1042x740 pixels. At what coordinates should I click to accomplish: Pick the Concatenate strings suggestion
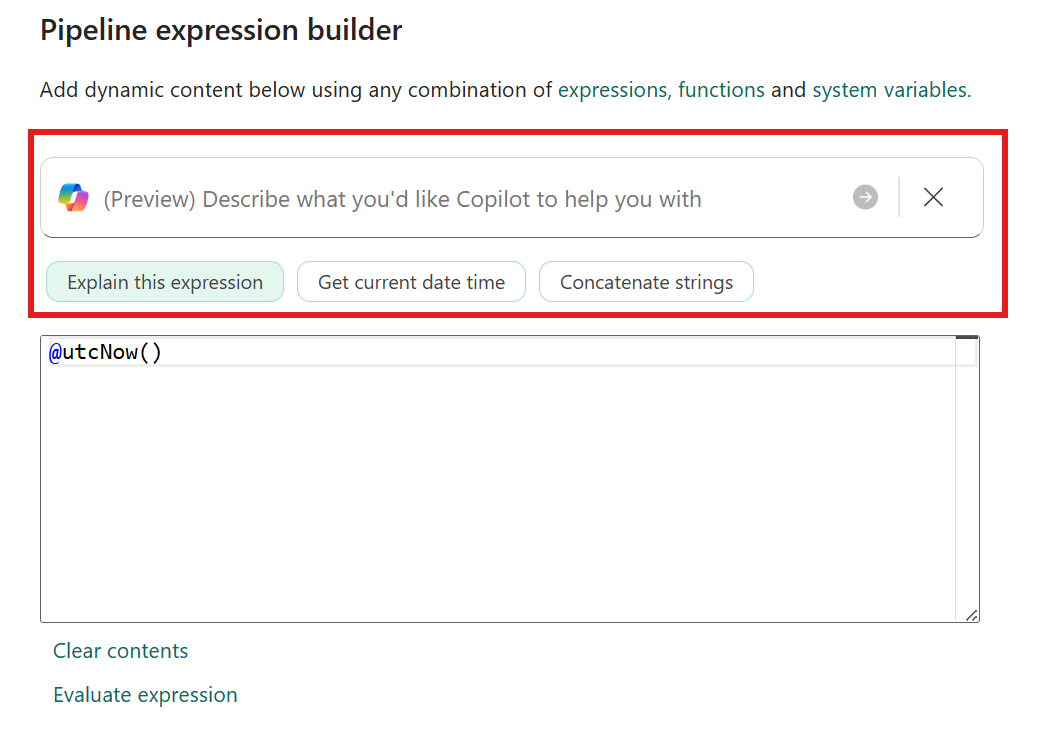tap(646, 282)
